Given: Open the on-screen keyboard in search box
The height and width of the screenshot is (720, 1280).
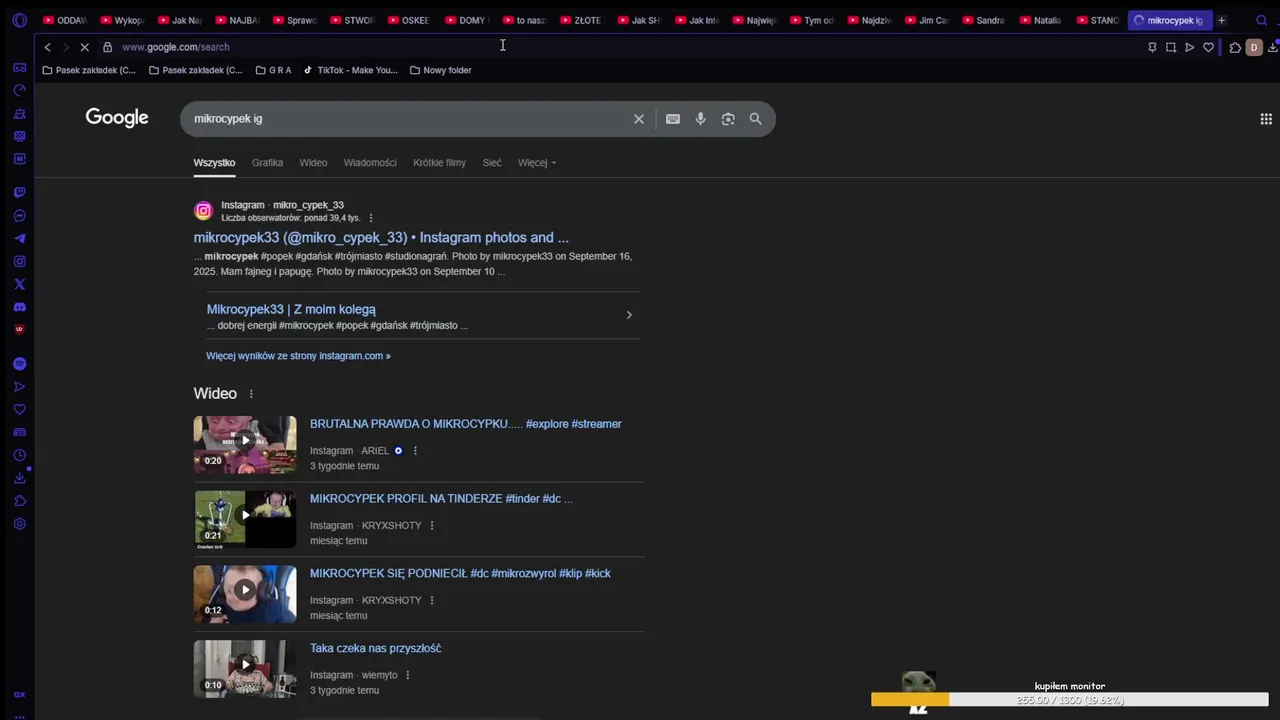Looking at the screenshot, I should tap(673, 119).
